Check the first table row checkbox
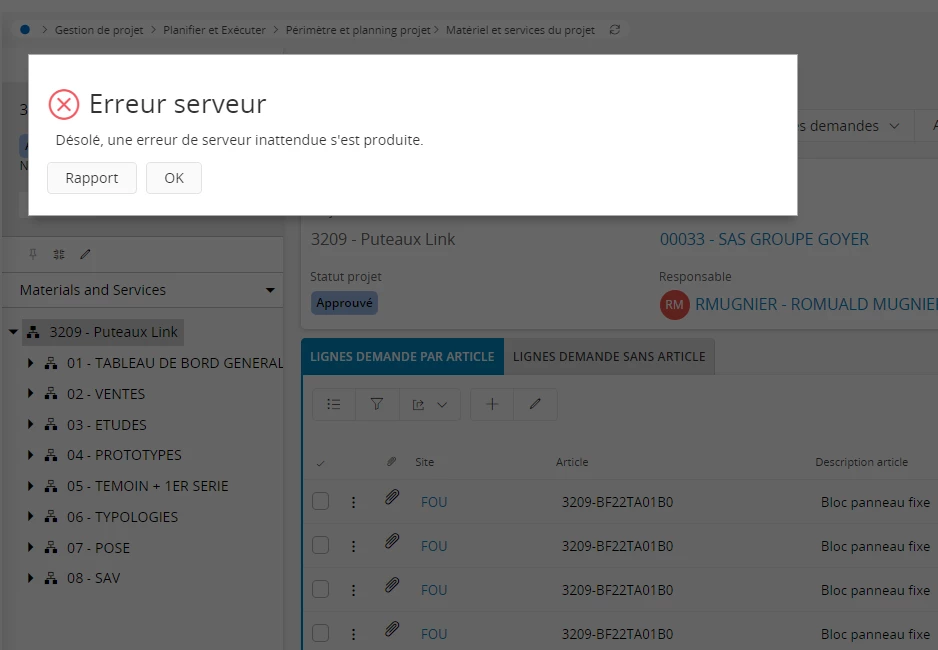 coord(321,501)
